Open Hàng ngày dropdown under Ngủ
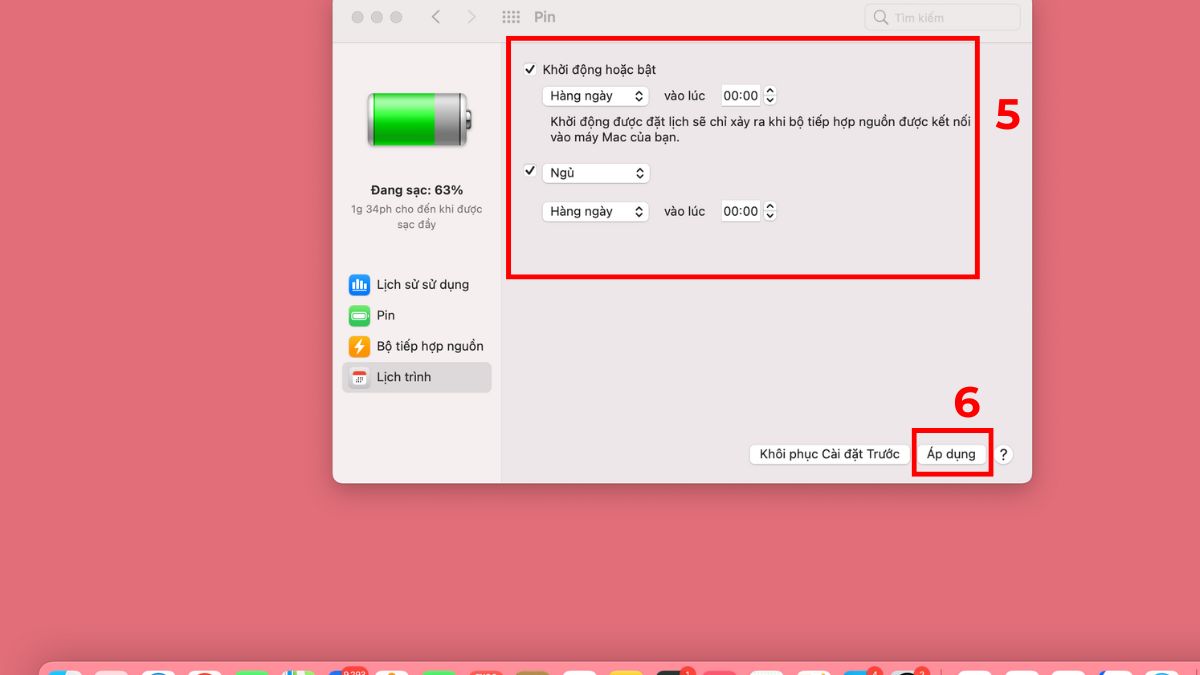The width and height of the screenshot is (1200, 675). 596,212
